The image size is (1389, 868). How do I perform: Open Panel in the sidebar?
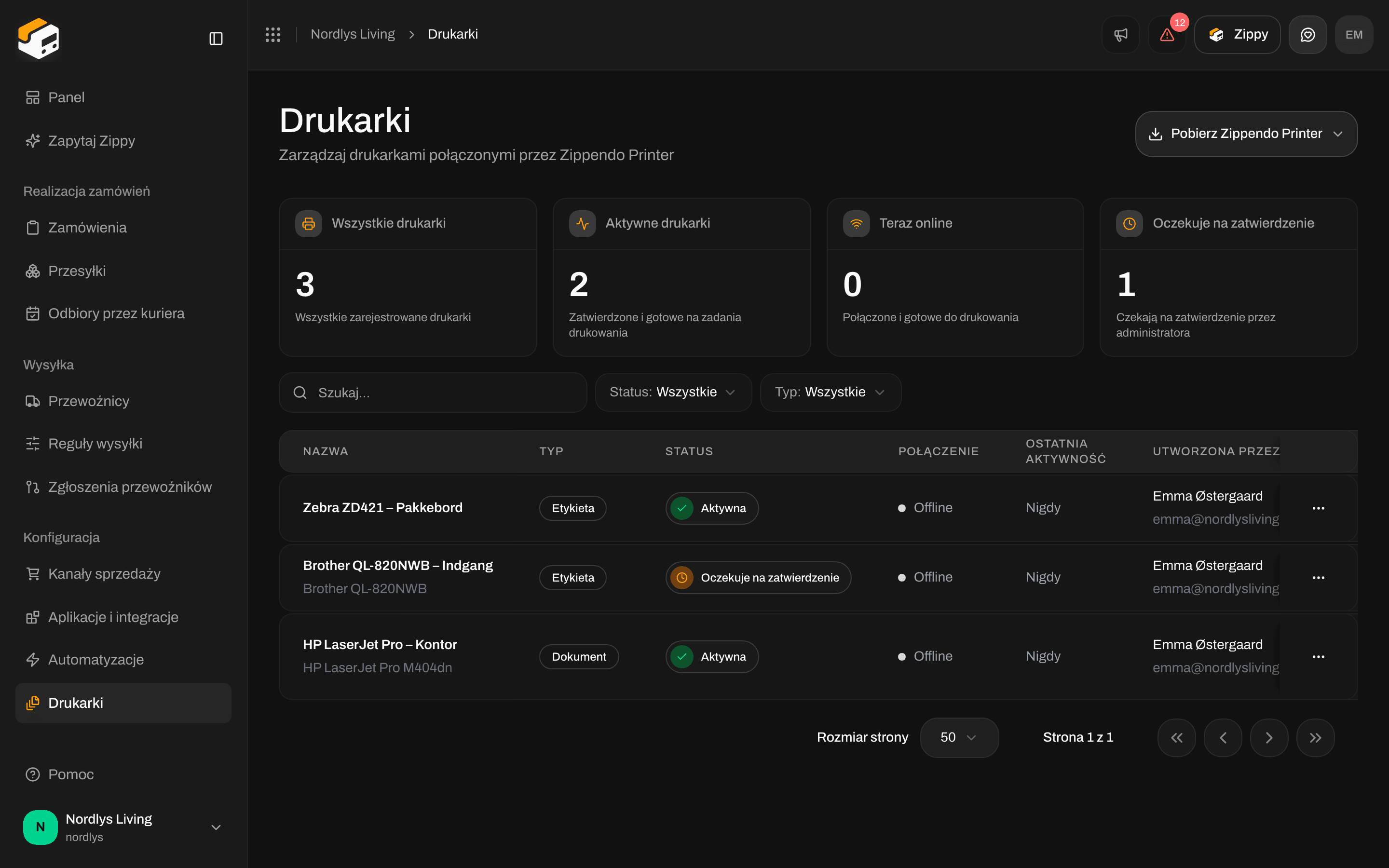[x=123, y=97]
